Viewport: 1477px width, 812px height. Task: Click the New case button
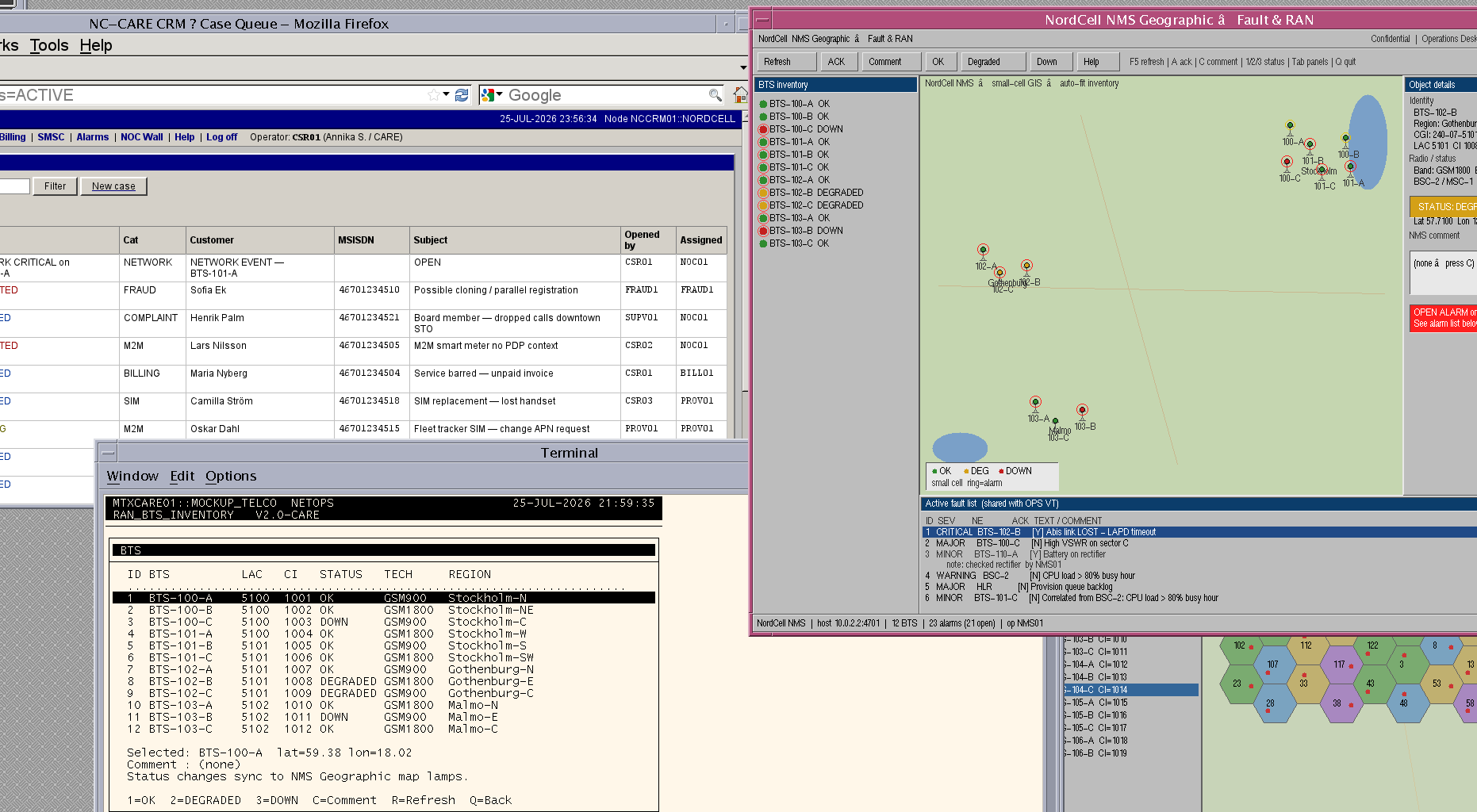[x=113, y=186]
